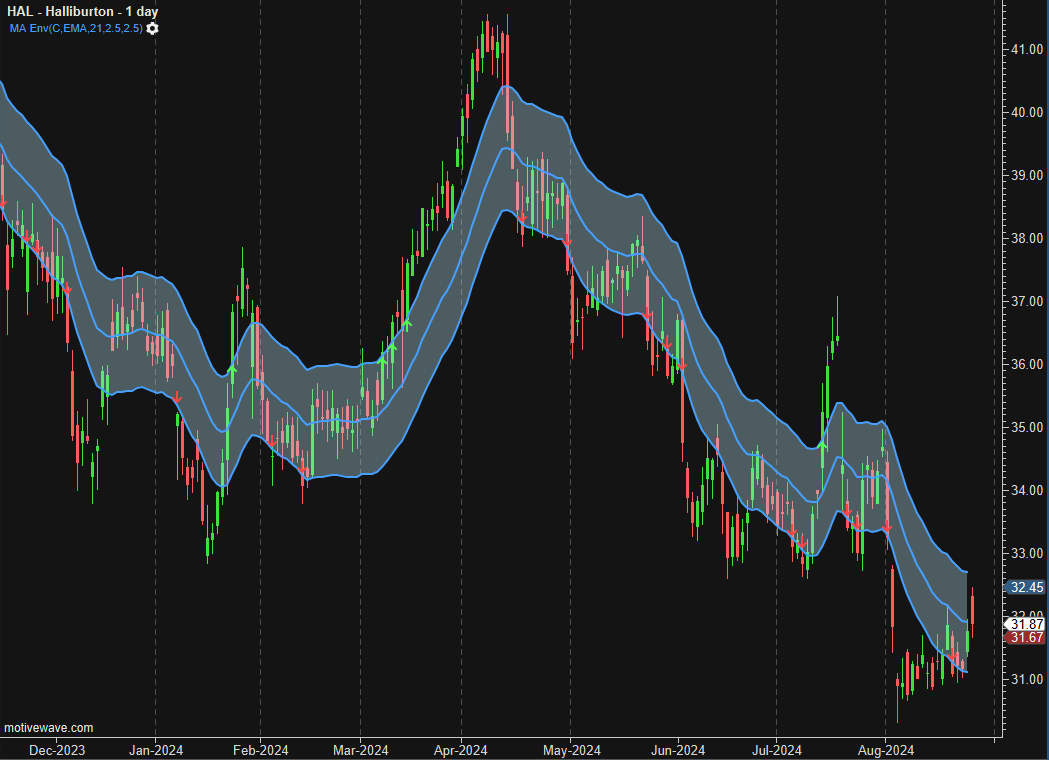Click the Dec-2023 time axis label
1049x760 pixels.
click(57, 750)
